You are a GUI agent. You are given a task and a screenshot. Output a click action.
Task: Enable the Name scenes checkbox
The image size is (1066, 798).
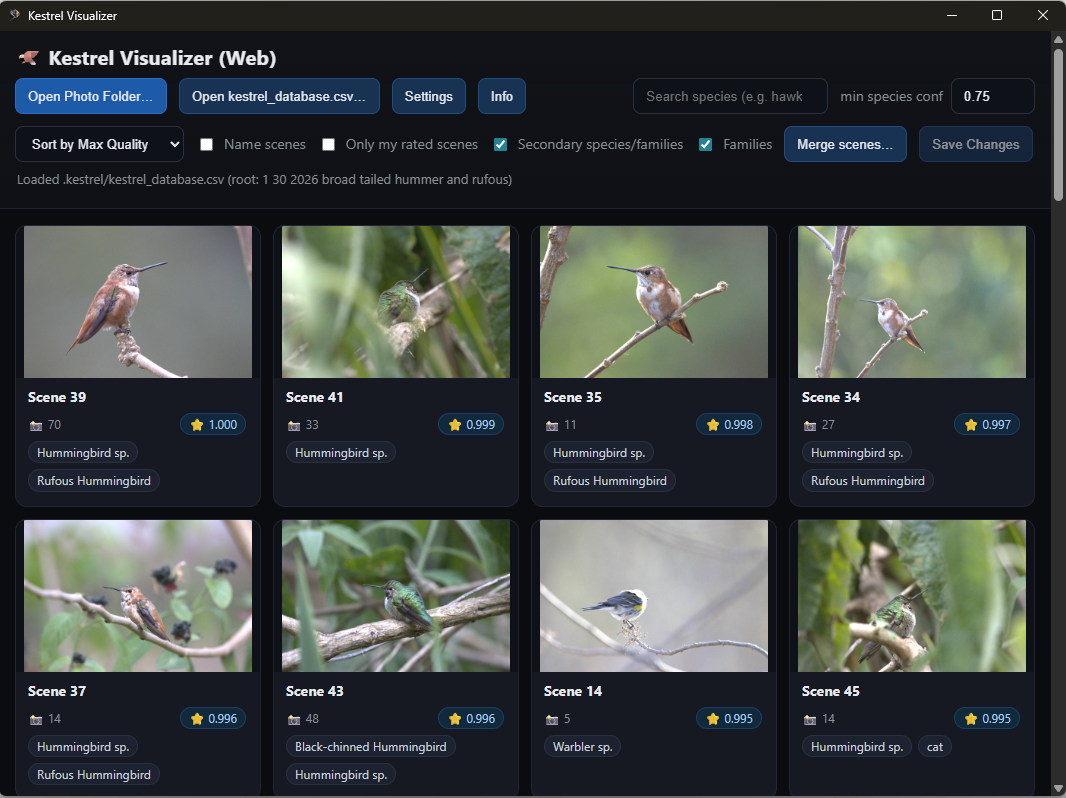206,144
